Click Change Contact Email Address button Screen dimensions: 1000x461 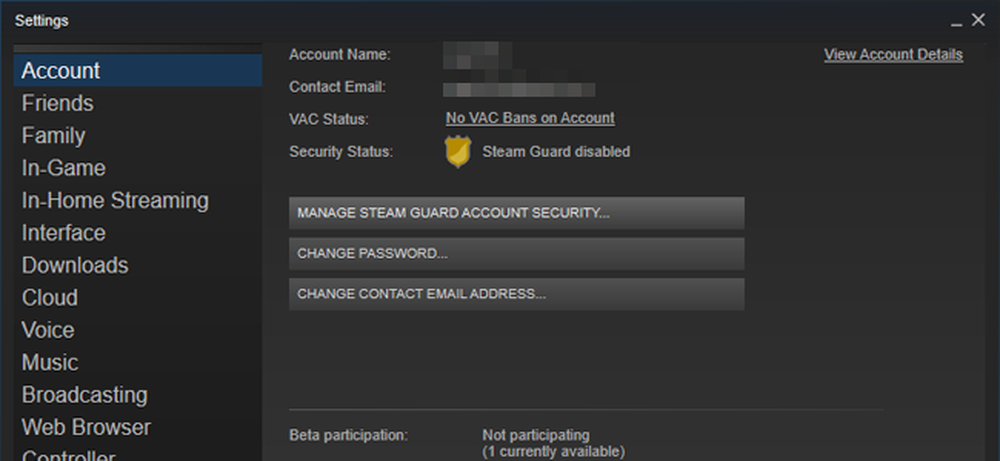point(517,294)
